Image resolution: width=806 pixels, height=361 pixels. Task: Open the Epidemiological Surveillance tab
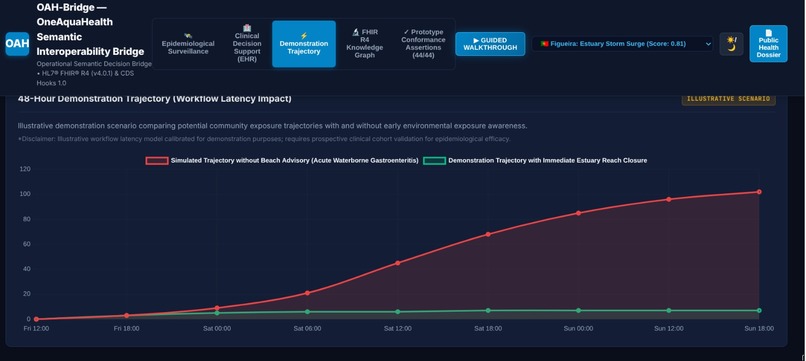coord(188,44)
